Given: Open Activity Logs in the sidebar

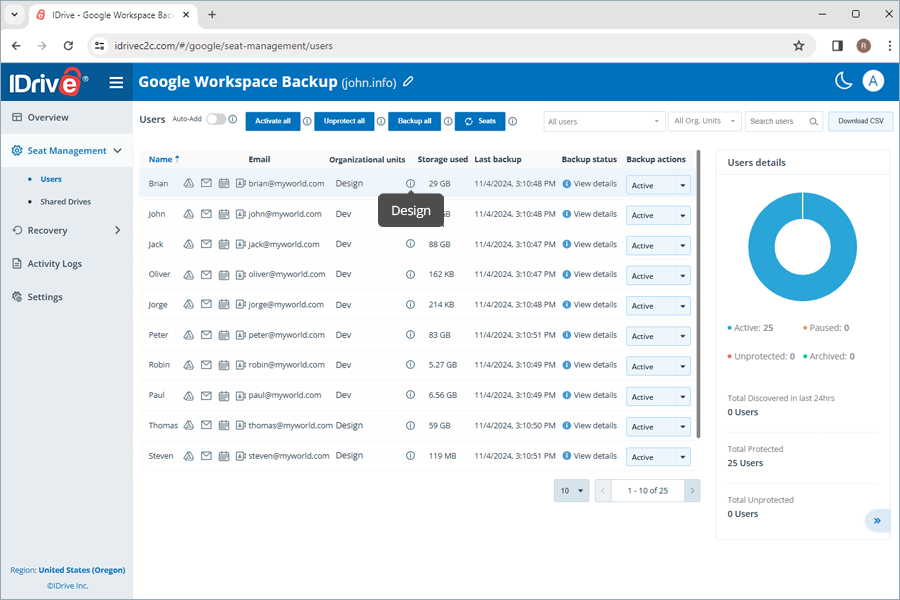Looking at the screenshot, I should 55,264.
